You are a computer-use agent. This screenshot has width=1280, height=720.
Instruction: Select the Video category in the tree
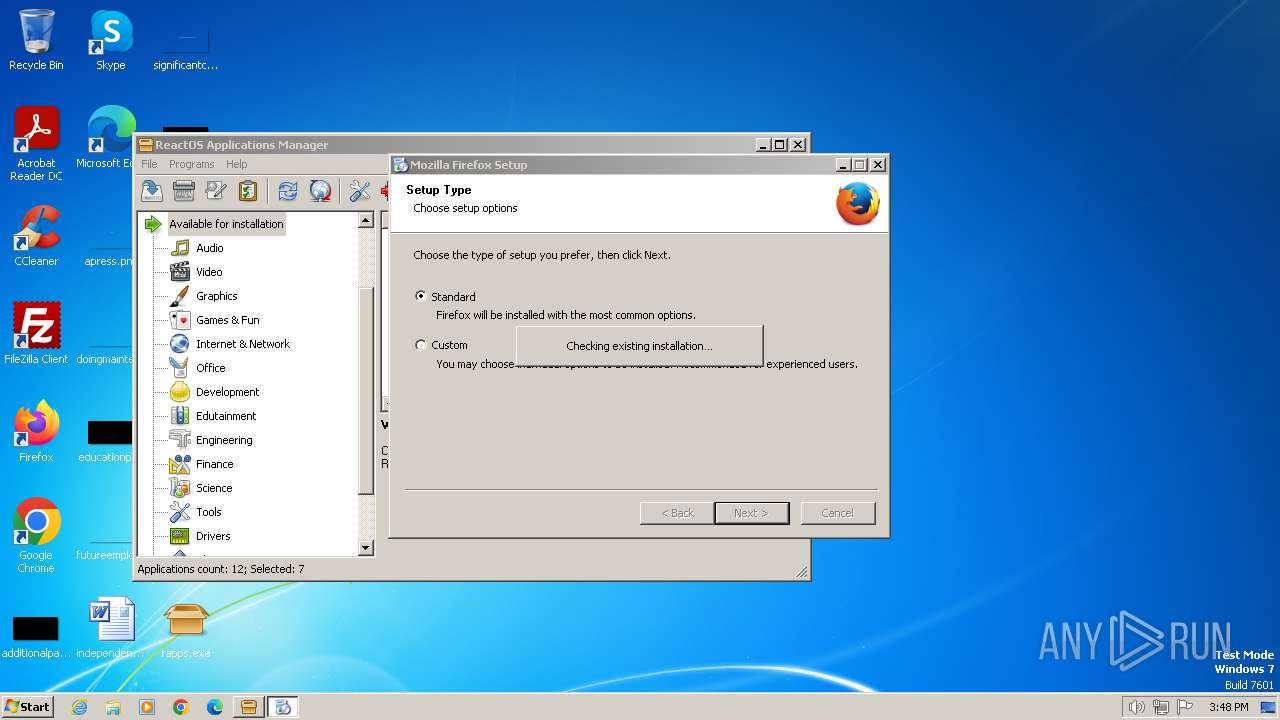[x=209, y=272]
